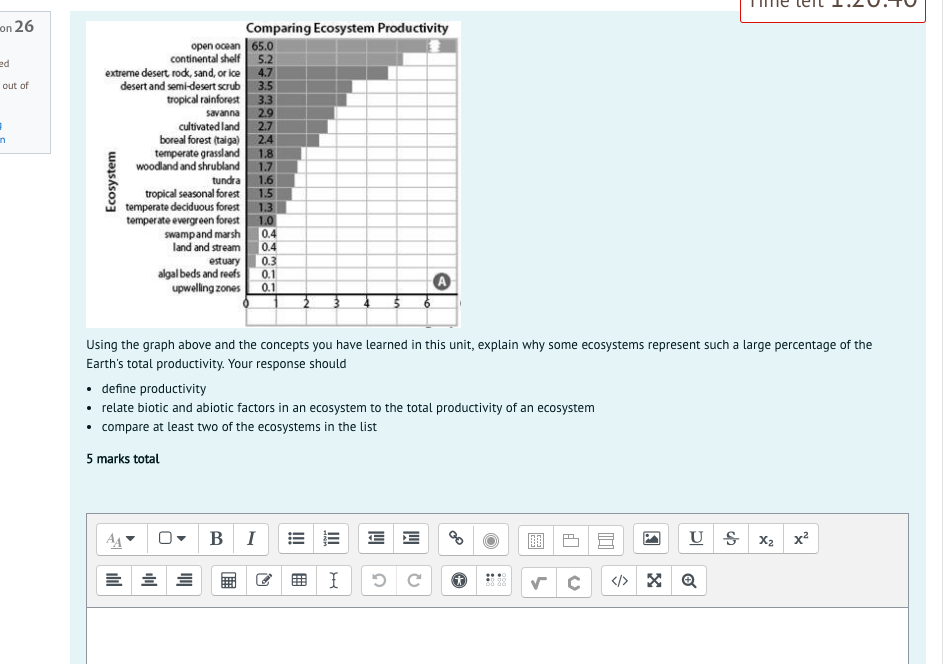Run the accessibility checker

(458, 580)
